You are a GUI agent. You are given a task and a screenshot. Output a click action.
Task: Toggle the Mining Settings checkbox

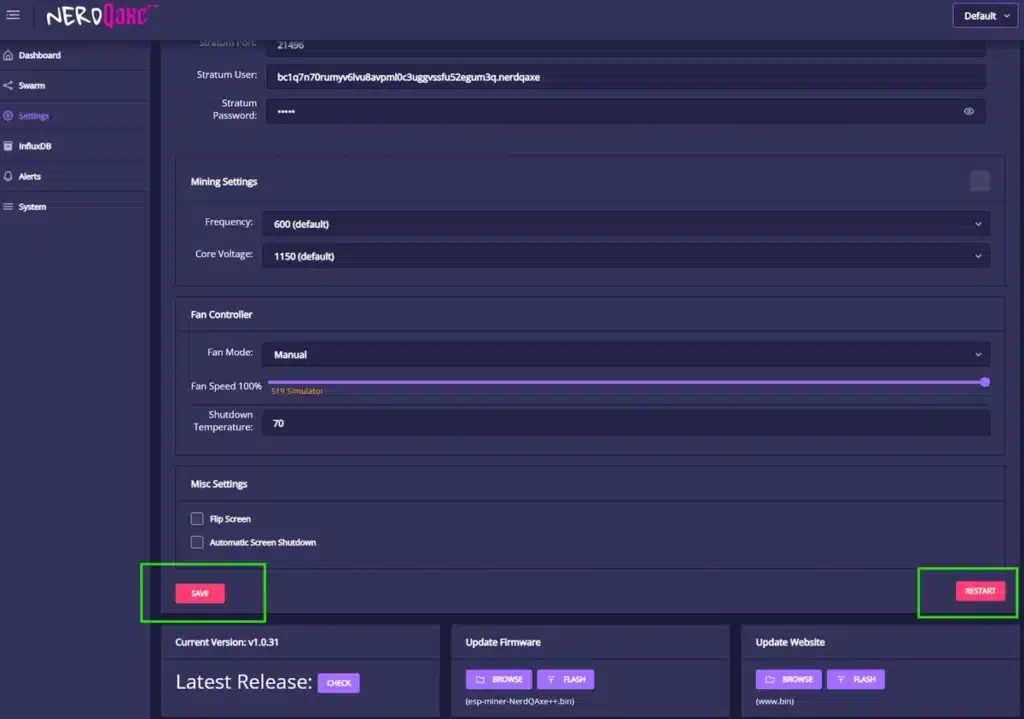click(x=980, y=181)
